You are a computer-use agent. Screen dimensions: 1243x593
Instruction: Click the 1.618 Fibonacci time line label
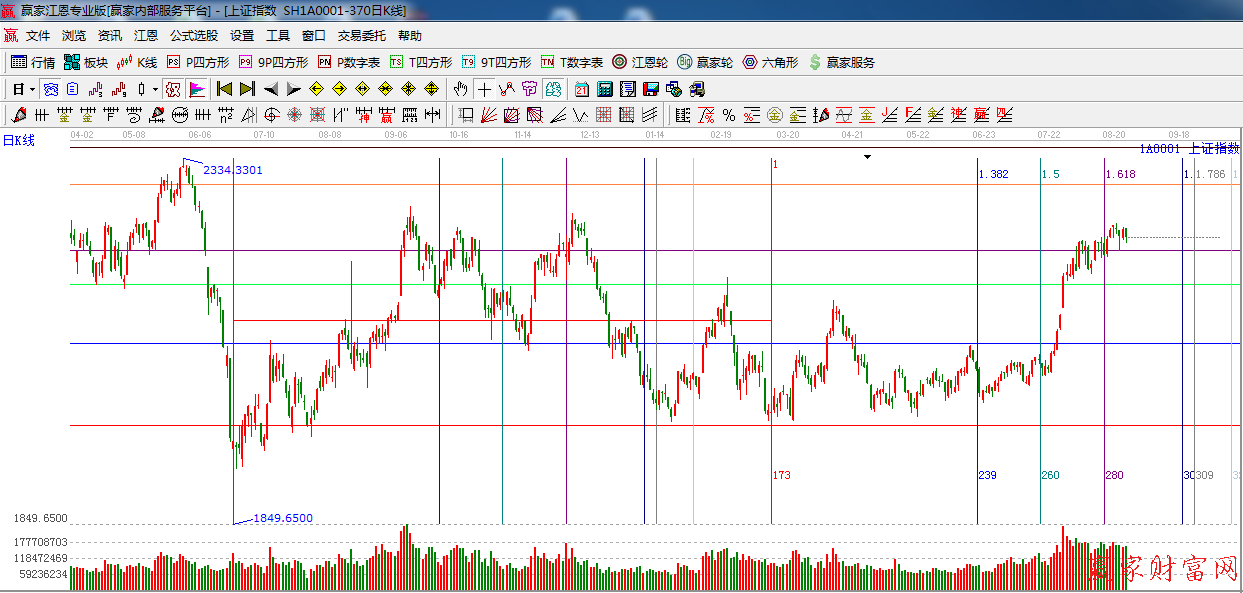tap(1120, 174)
